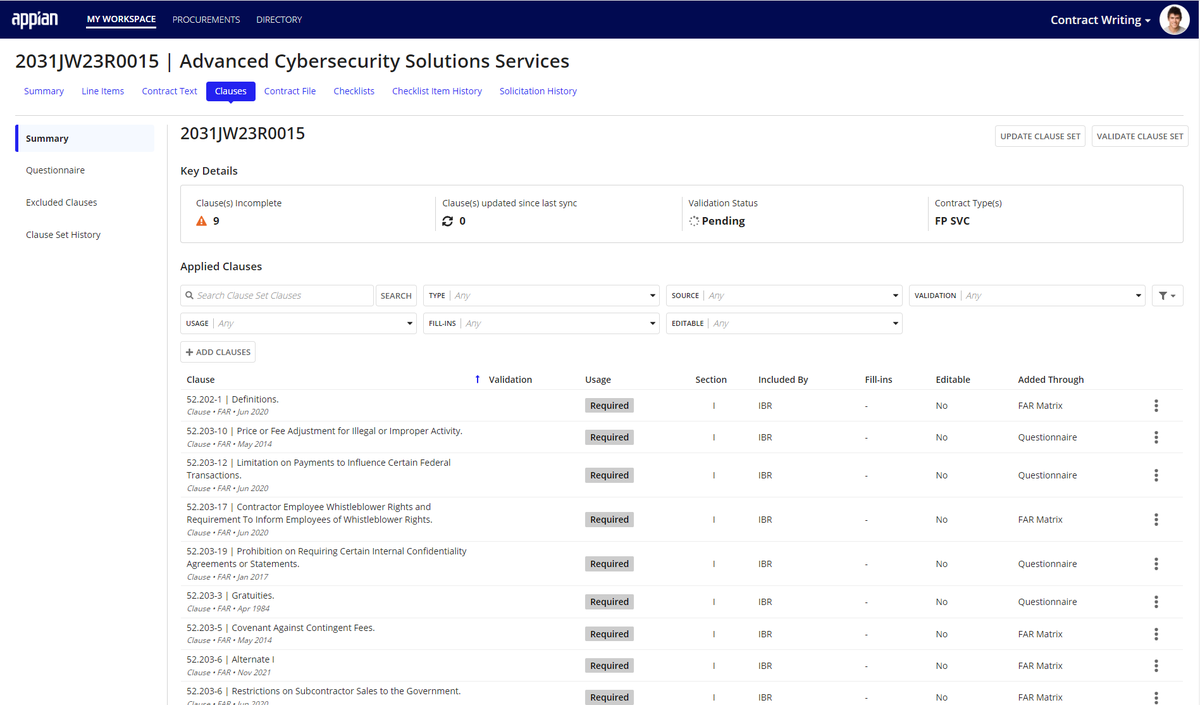Screen dimensions: 1200x705
Task: Click the Clause column sort arrow
Action: point(477,380)
